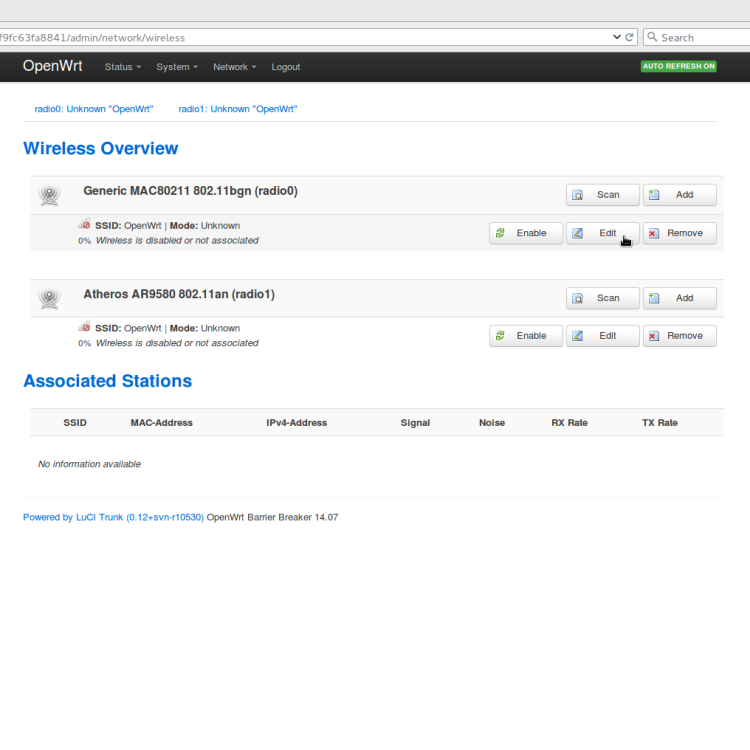The height and width of the screenshot is (750, 750).
Task: Click Logout in the navbar
Action: tap(286, 67)
